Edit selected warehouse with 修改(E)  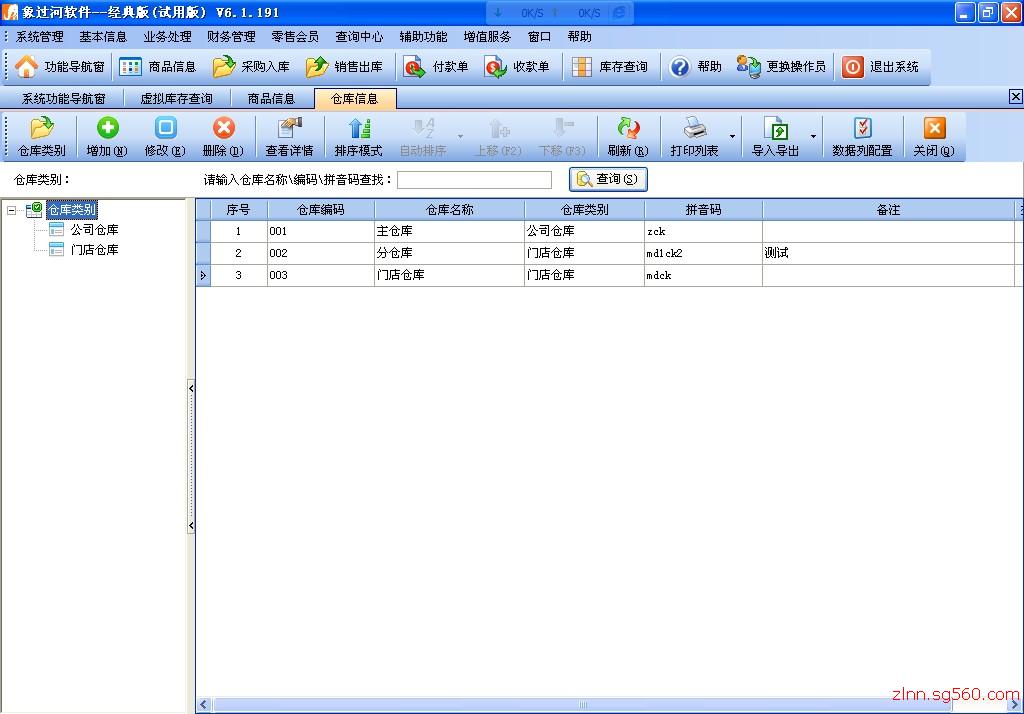click(x=165, y=137)
